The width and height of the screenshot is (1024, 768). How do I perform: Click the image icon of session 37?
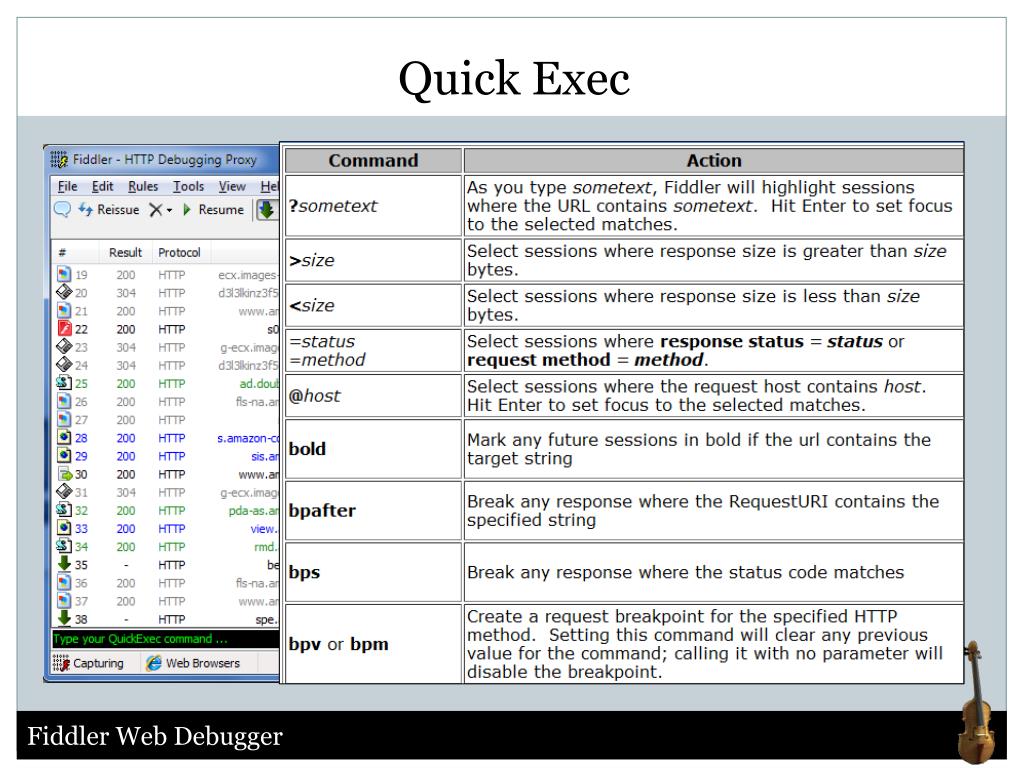(63, 600)
